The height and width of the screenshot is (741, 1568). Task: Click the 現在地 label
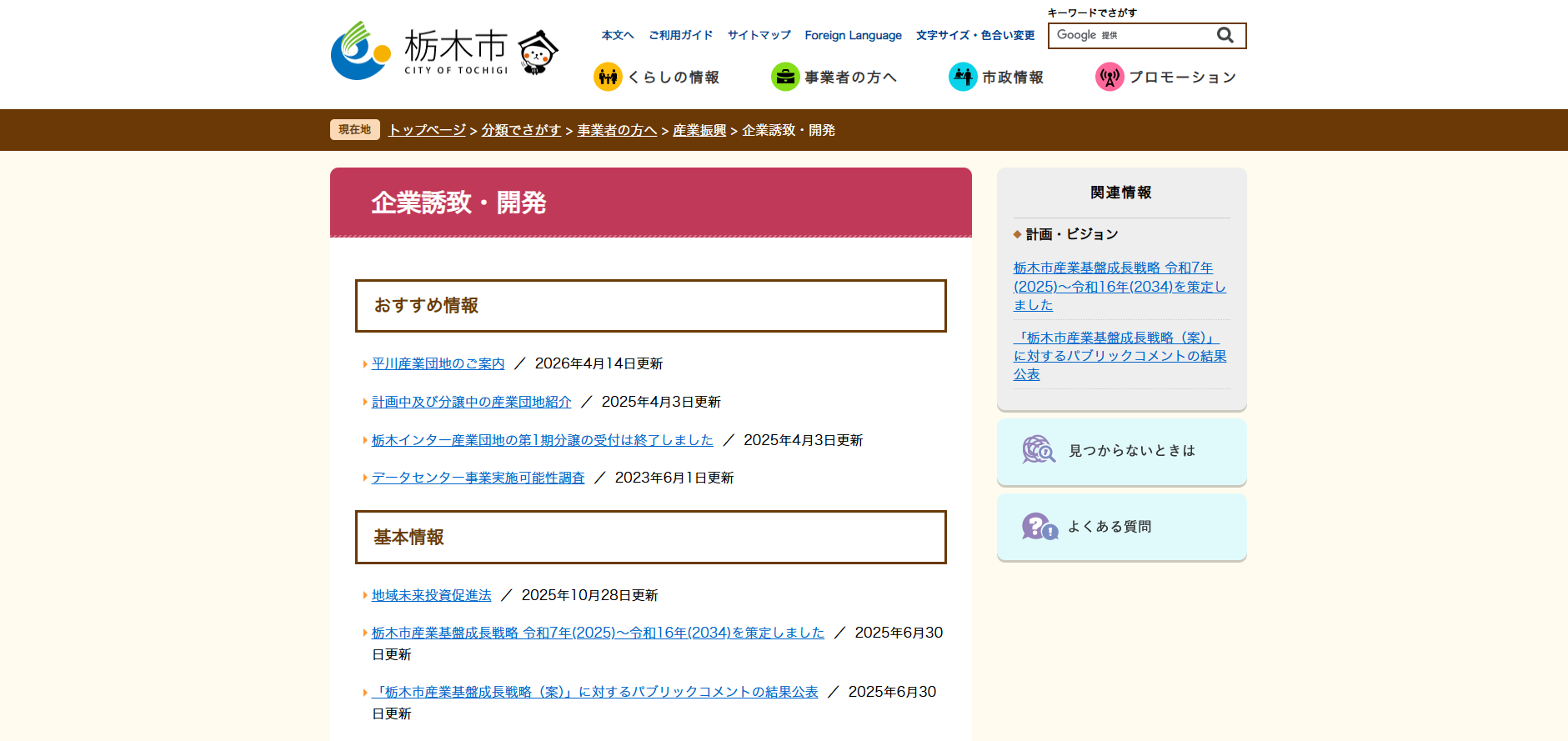pyautogui.click(x=355, y=129)
